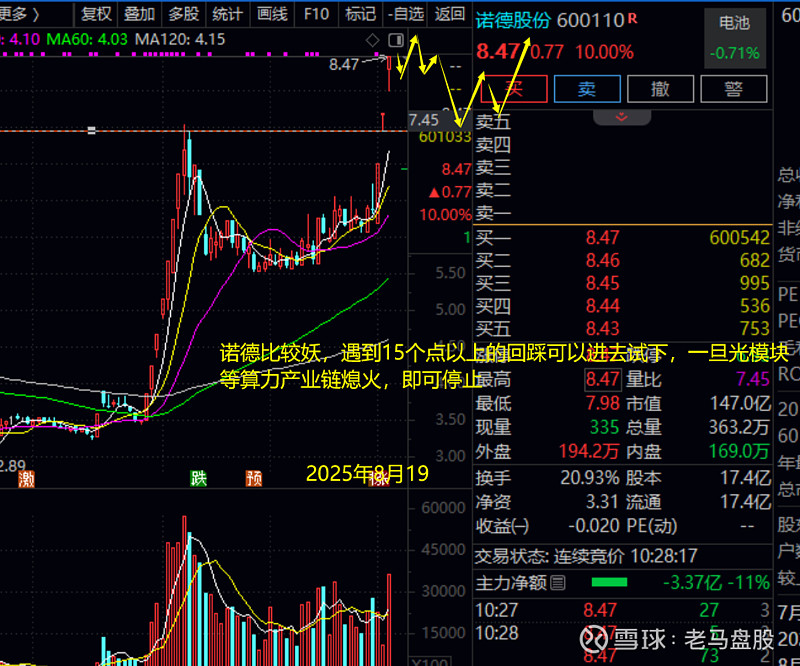Viewport: 800px width, 666px height.
Task: Click the 总量 363.2万 value
Action: (739, 427)
